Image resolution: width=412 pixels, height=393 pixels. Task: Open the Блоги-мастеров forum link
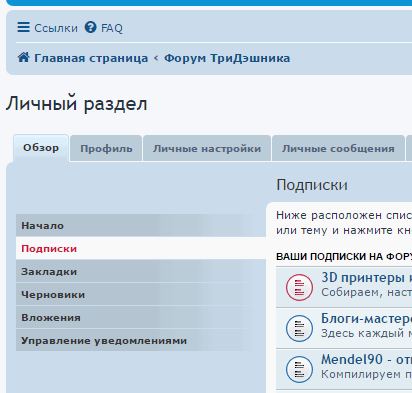[x=366, y=319]
